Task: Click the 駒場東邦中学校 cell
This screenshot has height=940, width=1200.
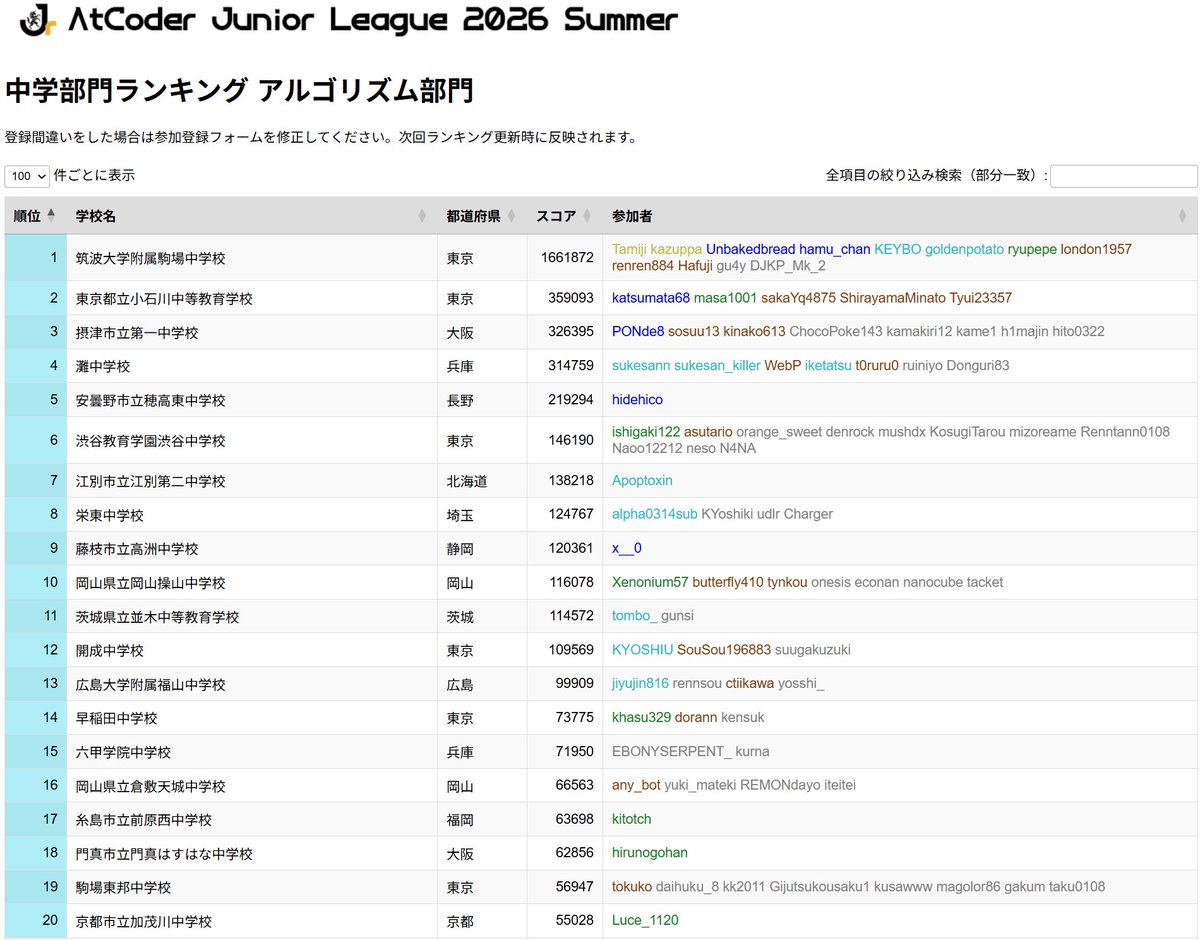Action: pos(252,888)
